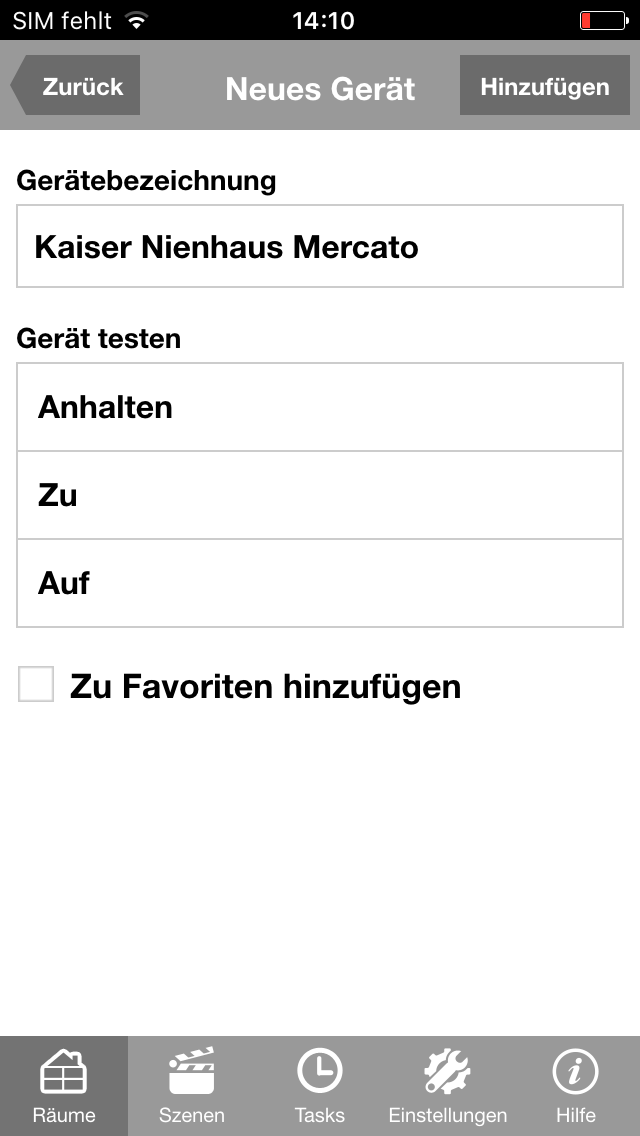Switch to the Einstellungen tab label
The width and height of the screenshot is (640, 1136).
(x=448, y=1115)
